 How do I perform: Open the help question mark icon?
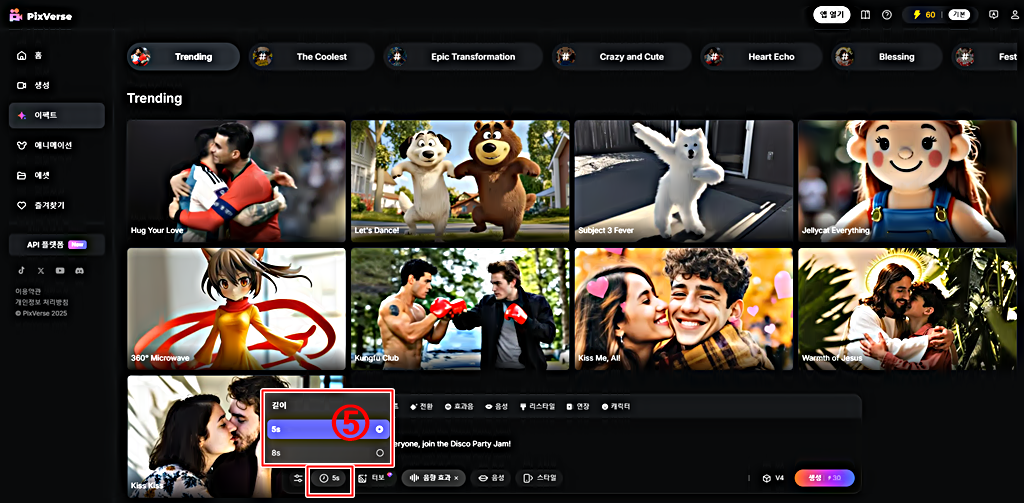(x=886, y=15)
